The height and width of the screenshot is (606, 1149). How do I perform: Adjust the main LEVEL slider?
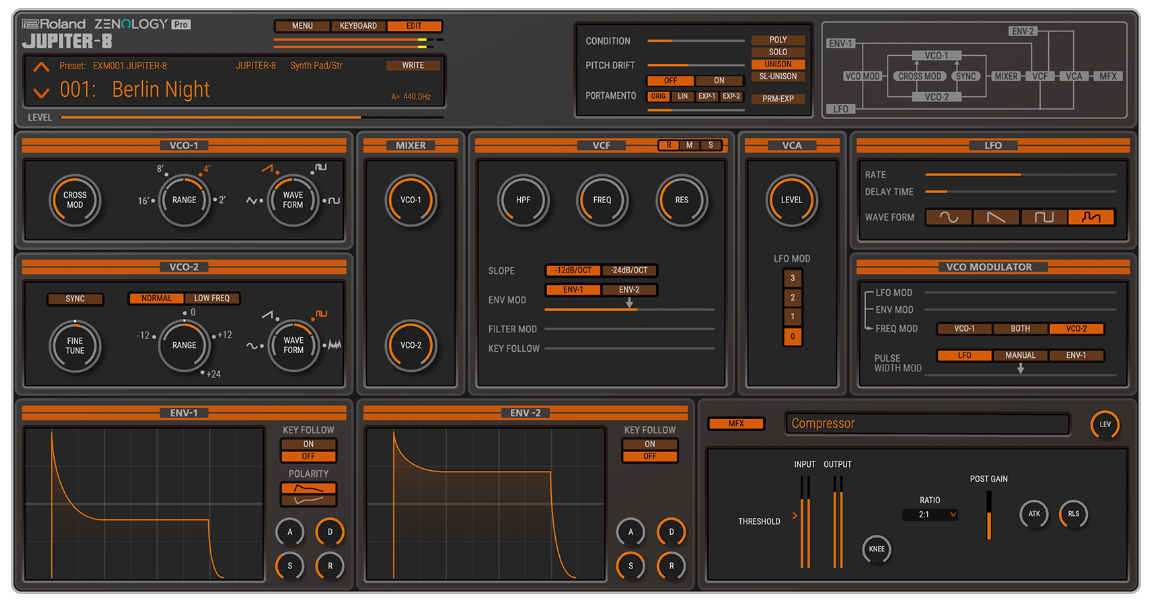252,117
